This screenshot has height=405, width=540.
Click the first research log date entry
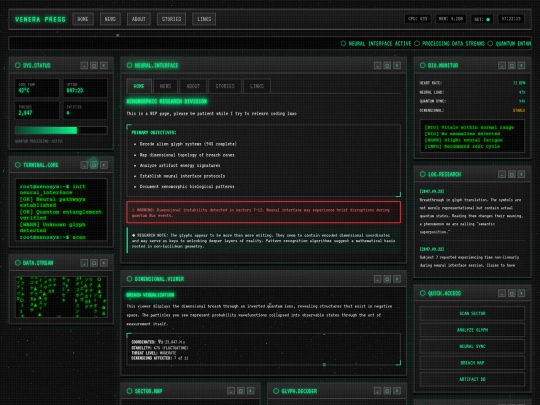[x=432, y=191]
